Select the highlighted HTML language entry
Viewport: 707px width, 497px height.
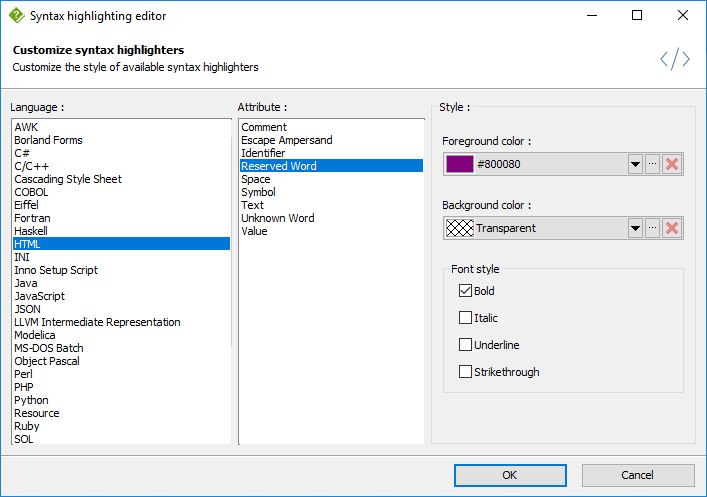122,244
